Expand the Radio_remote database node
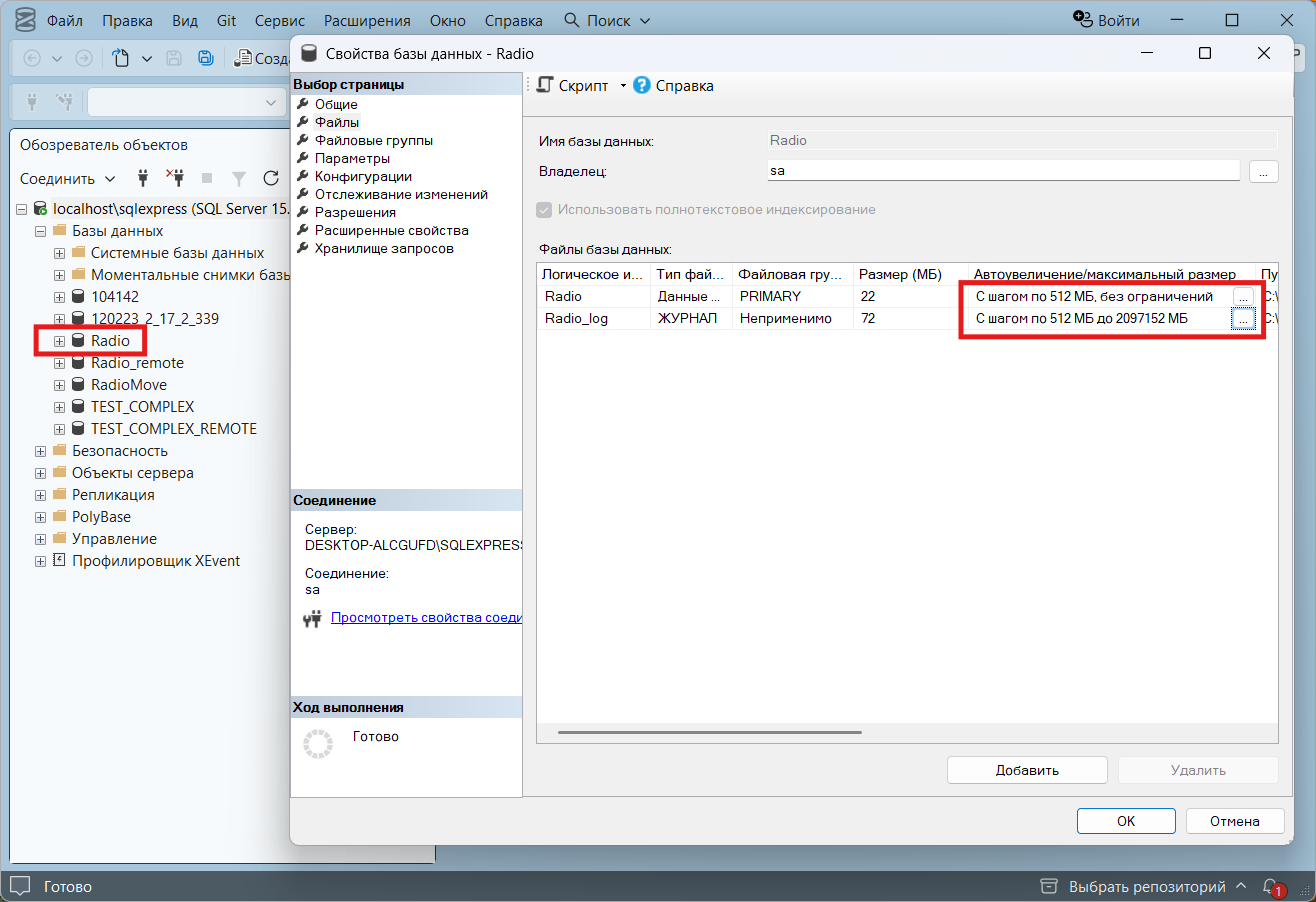 [60, 363]
